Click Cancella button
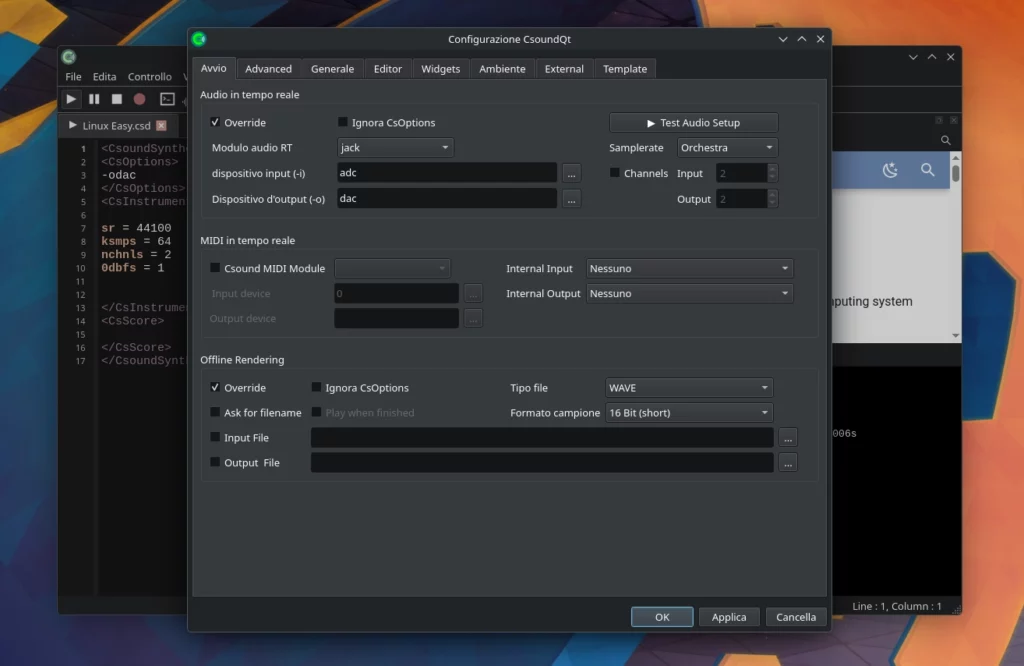Viewport: 1024px width, 666px height. [795, 617]
